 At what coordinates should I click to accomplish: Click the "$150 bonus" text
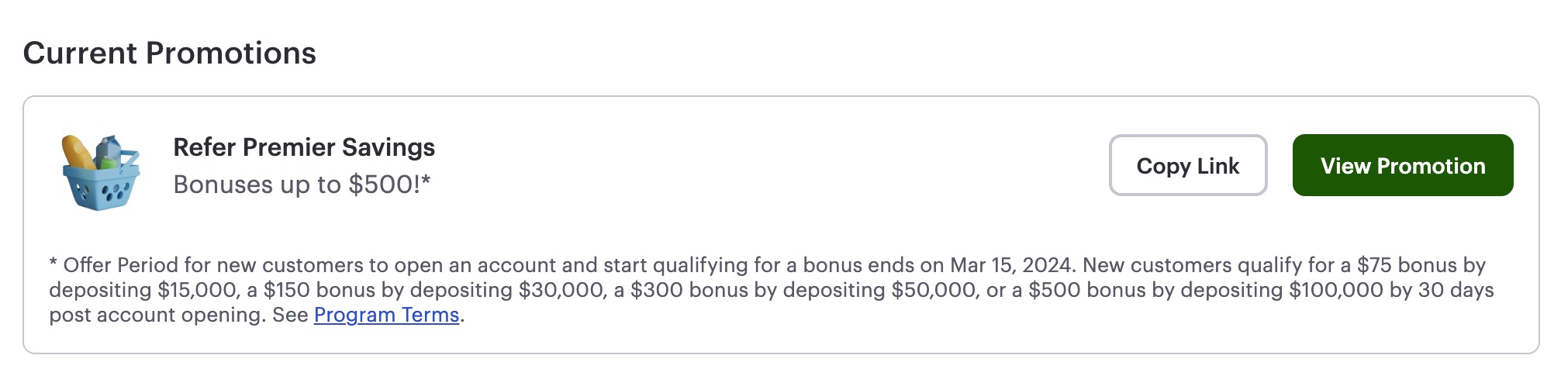point(309,290)
